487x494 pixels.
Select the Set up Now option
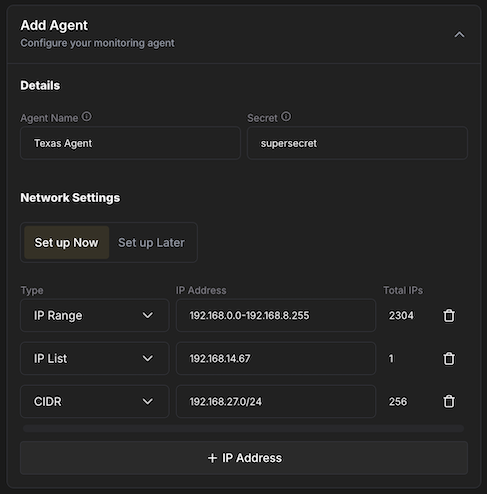pos(66,242)
